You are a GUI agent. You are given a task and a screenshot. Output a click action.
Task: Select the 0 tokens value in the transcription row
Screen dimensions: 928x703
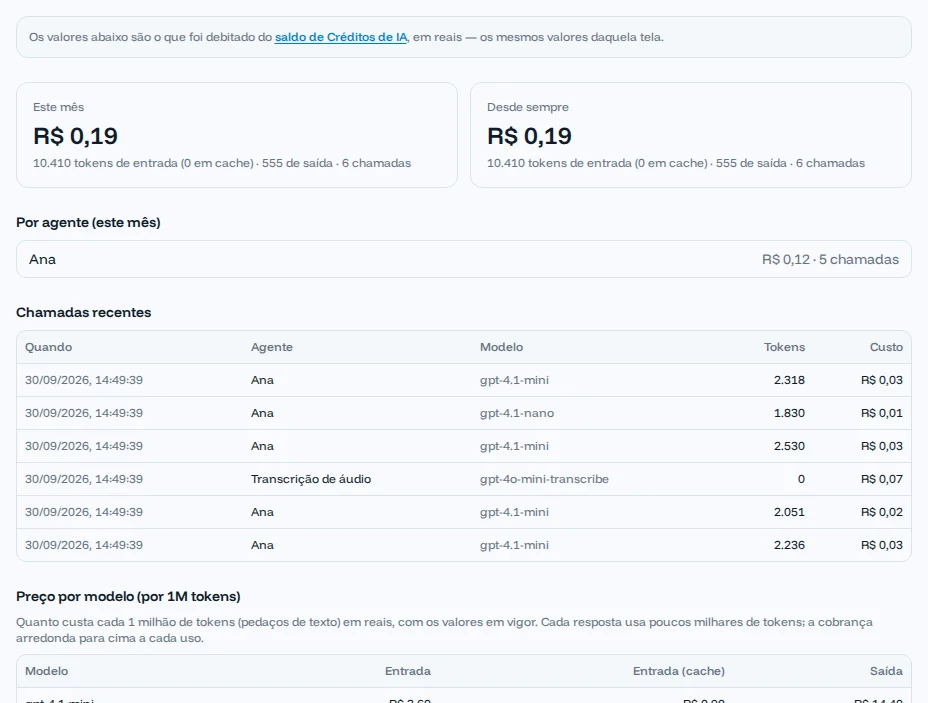pos(801,479)
